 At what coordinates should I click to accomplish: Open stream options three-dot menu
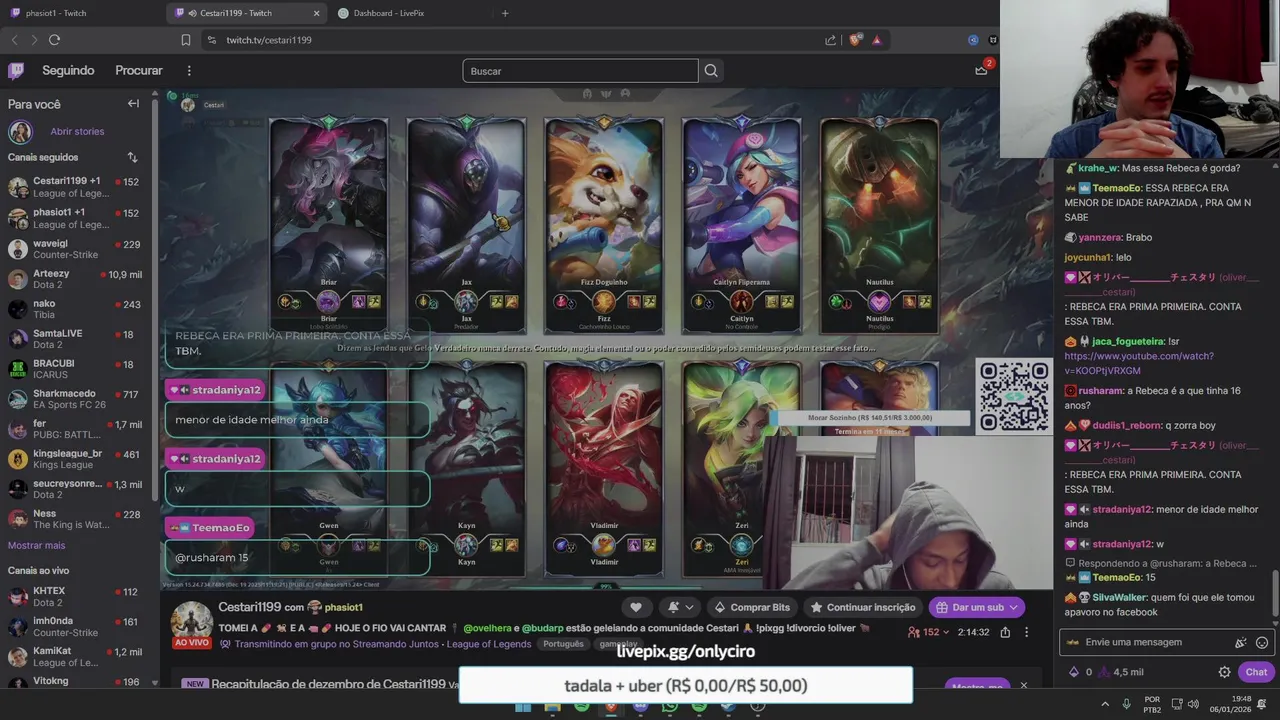(x=1026, y=632)
